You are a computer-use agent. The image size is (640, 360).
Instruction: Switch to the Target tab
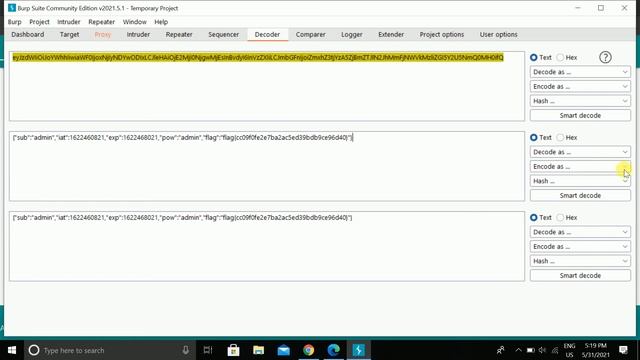pos(69,35)
